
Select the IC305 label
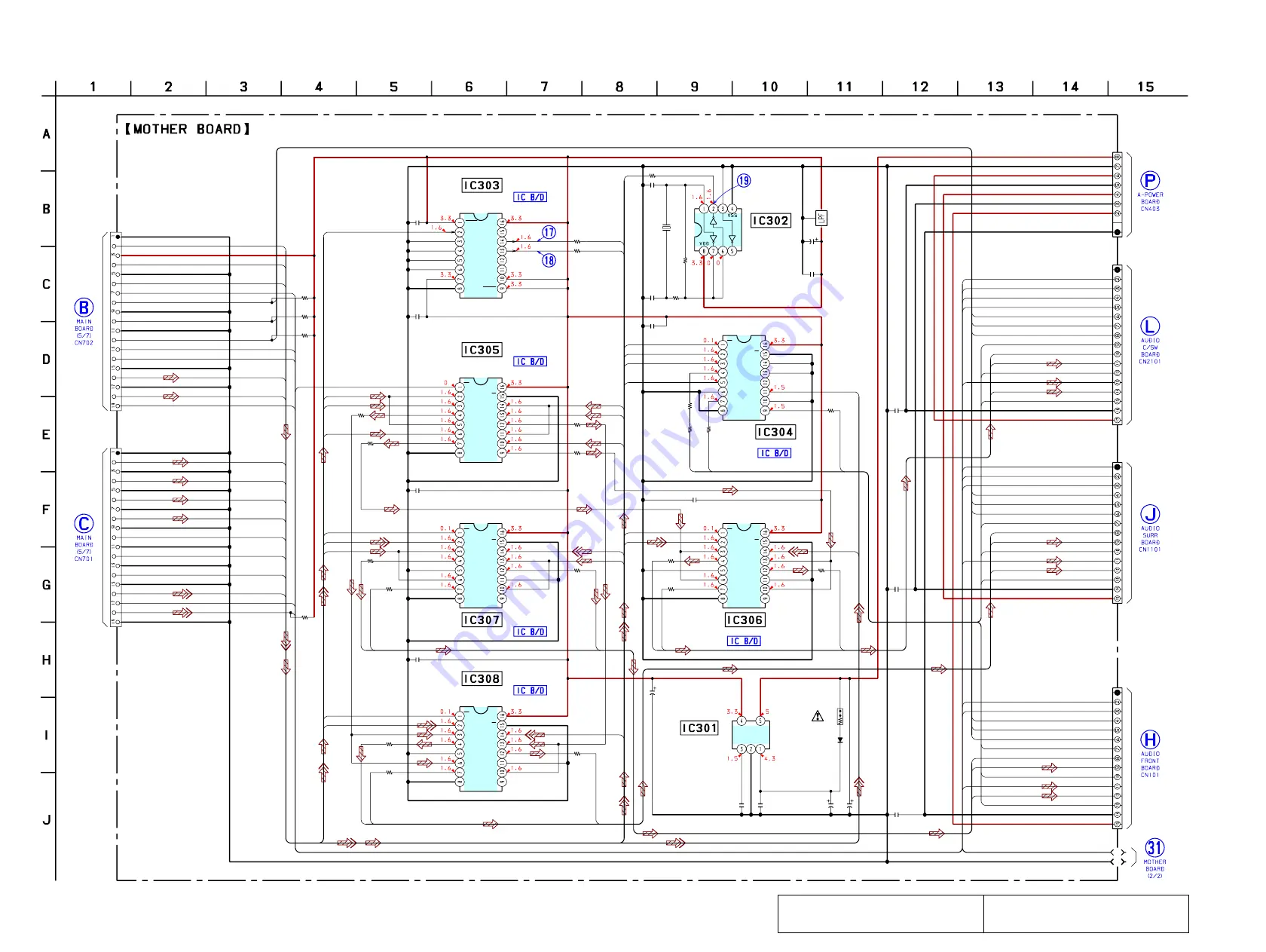tap(482, 350)
